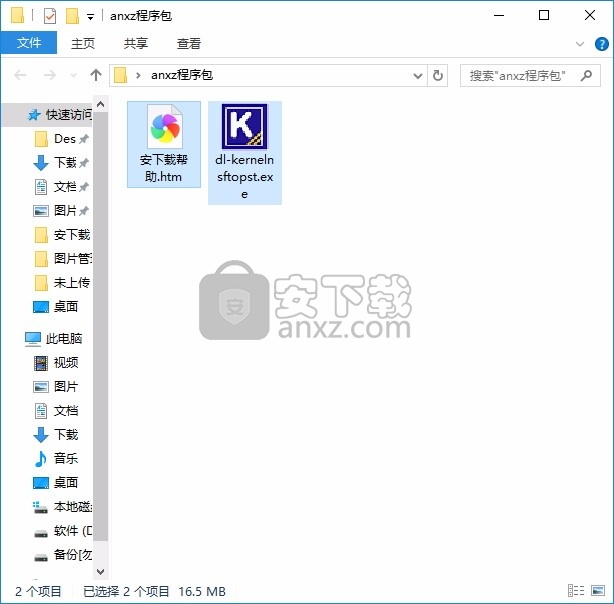Open 桌面 under quick access

click(55, 306)
